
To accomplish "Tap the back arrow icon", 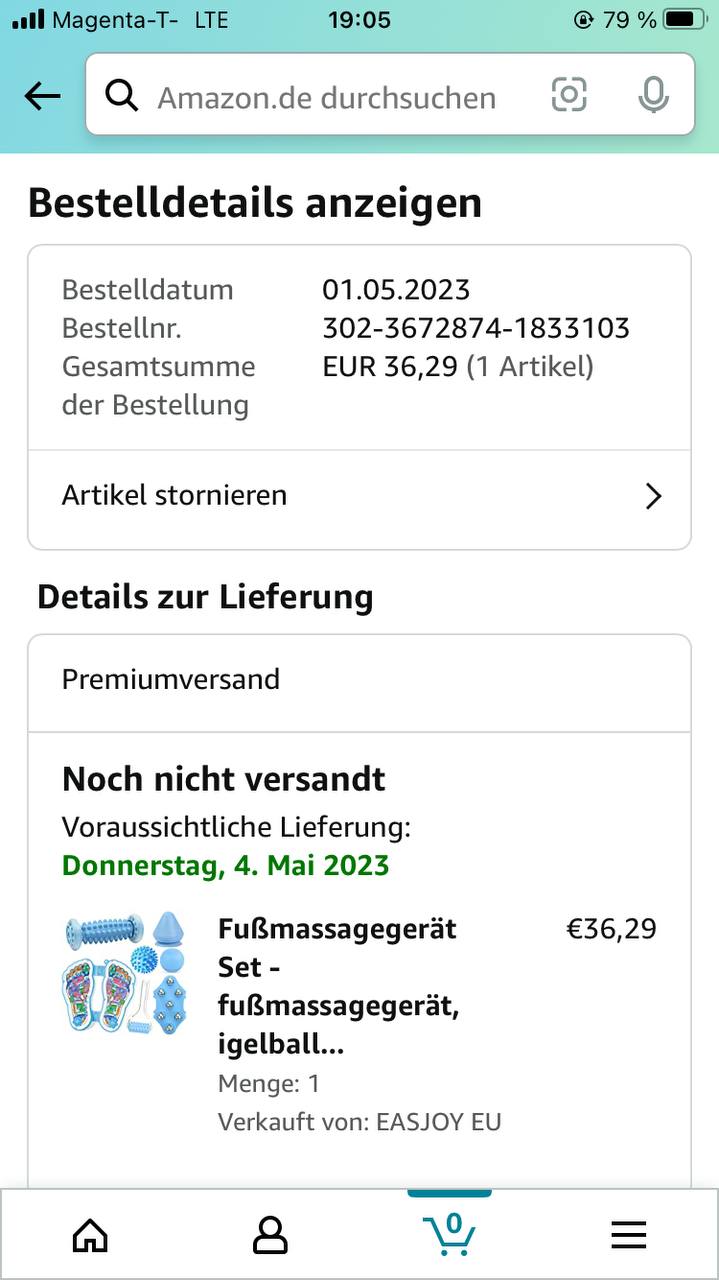I will tap(42, 96).
